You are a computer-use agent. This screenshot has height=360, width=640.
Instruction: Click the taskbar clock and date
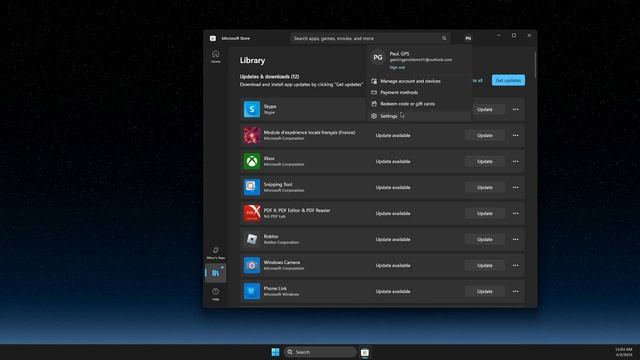tap(624, 352)
